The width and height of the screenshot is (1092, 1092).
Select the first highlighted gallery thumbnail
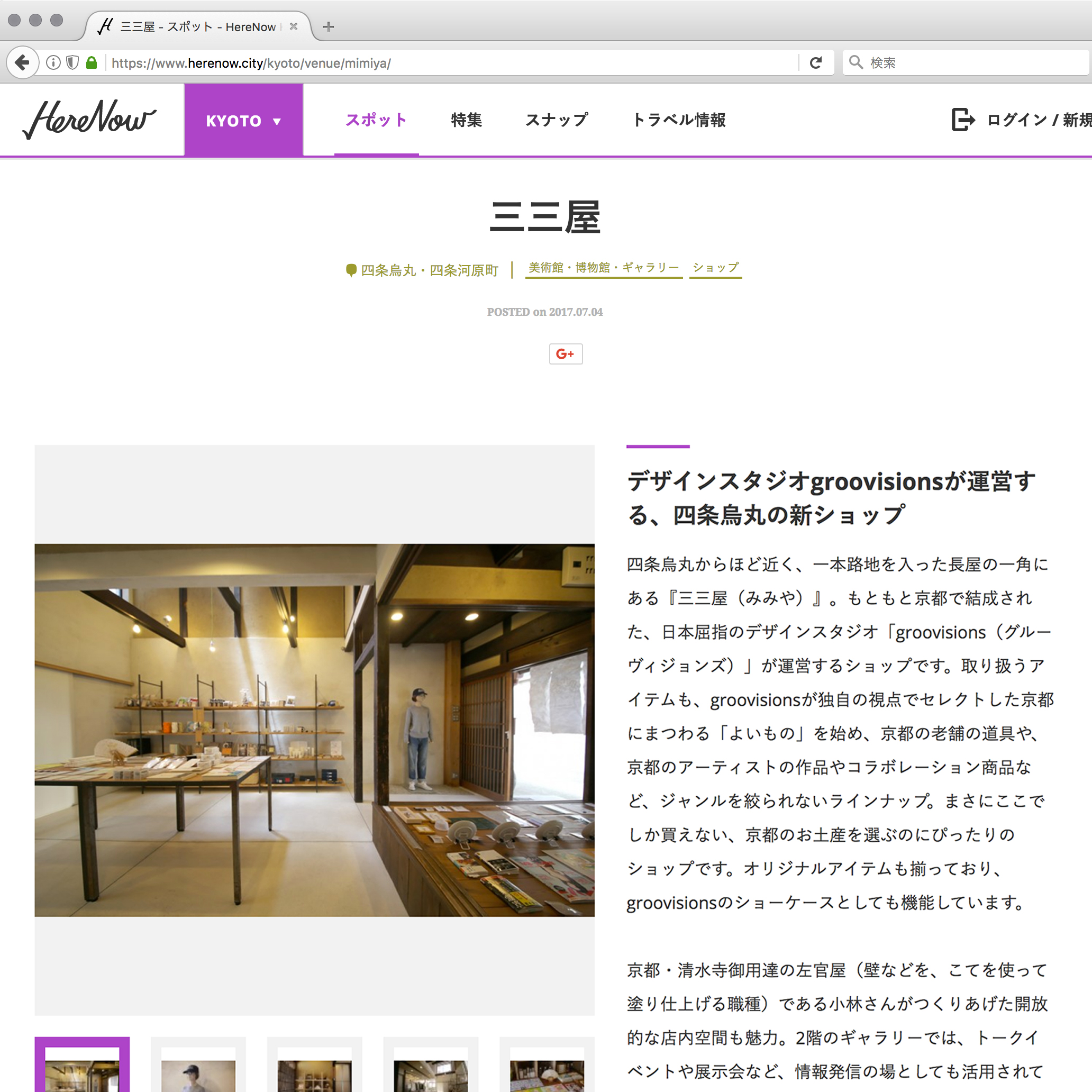[x=82, y=1065]
